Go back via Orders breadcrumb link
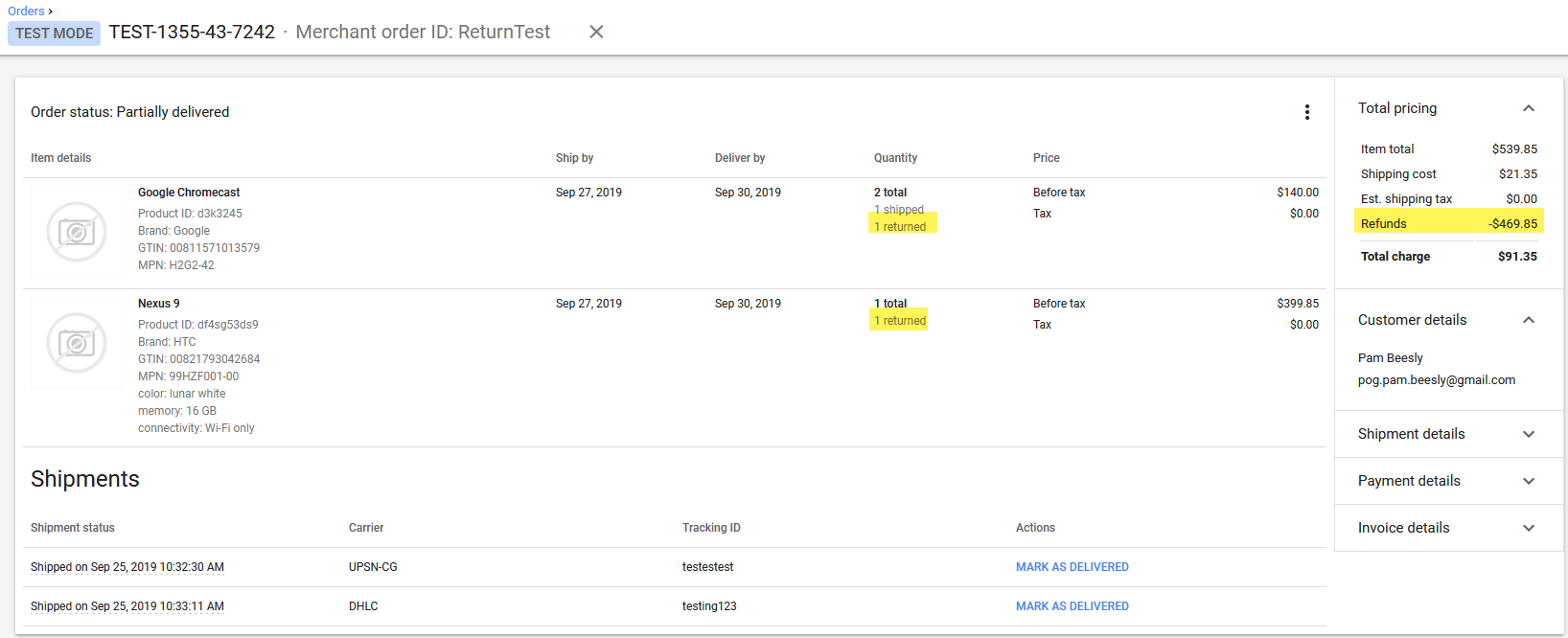This screenshot has width=1568, height=638. (x=26, y=11)
